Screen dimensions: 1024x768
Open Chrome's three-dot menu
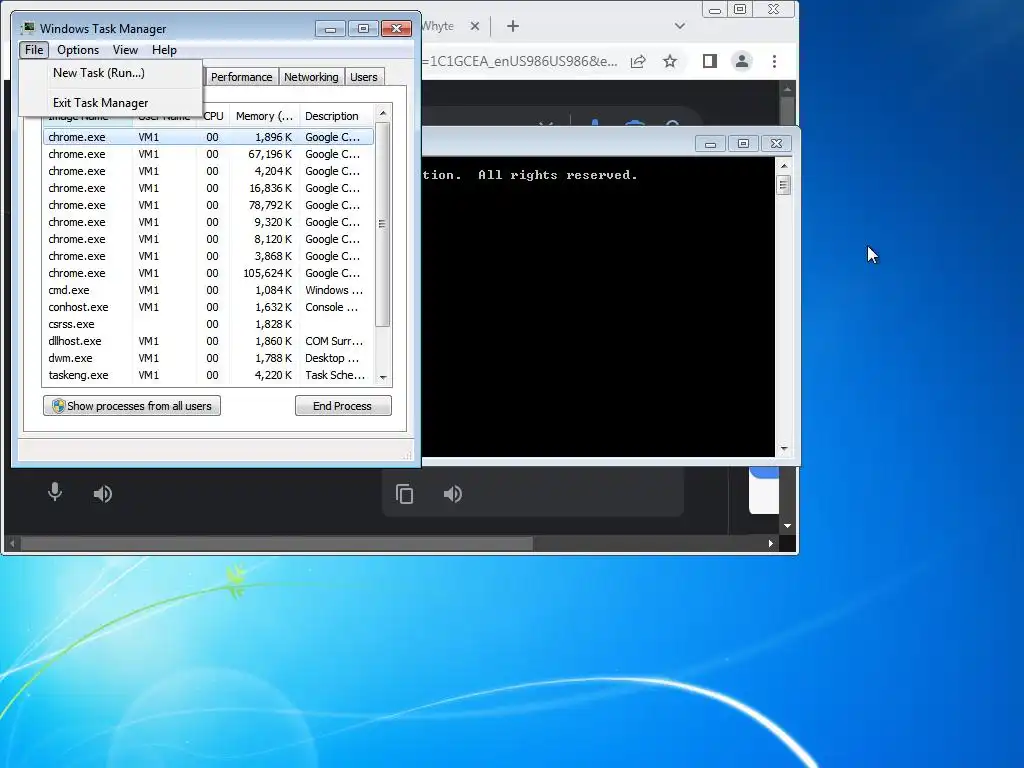coord(775,61)
